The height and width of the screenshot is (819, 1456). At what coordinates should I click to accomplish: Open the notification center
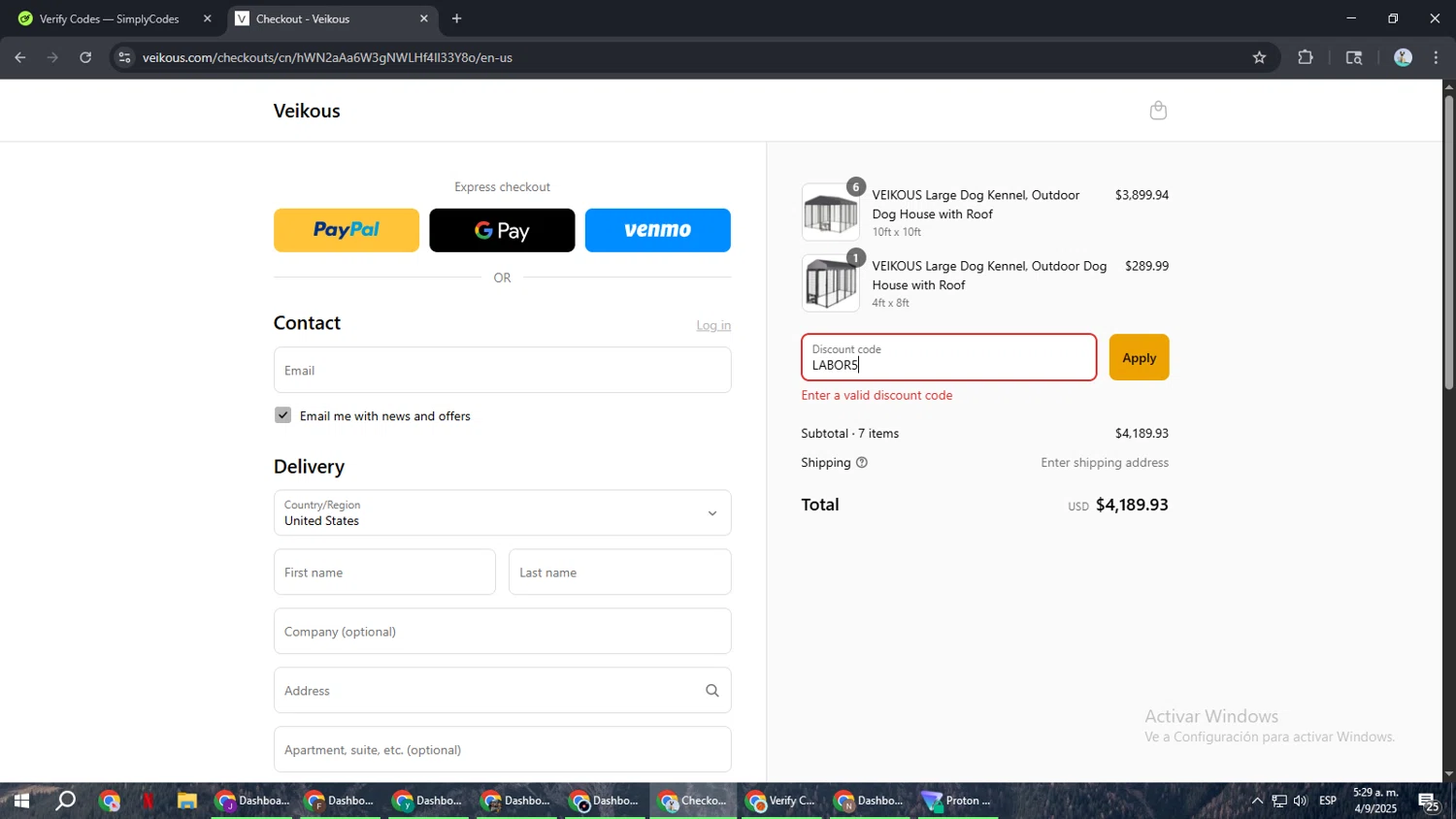[x=1430, y=802]
